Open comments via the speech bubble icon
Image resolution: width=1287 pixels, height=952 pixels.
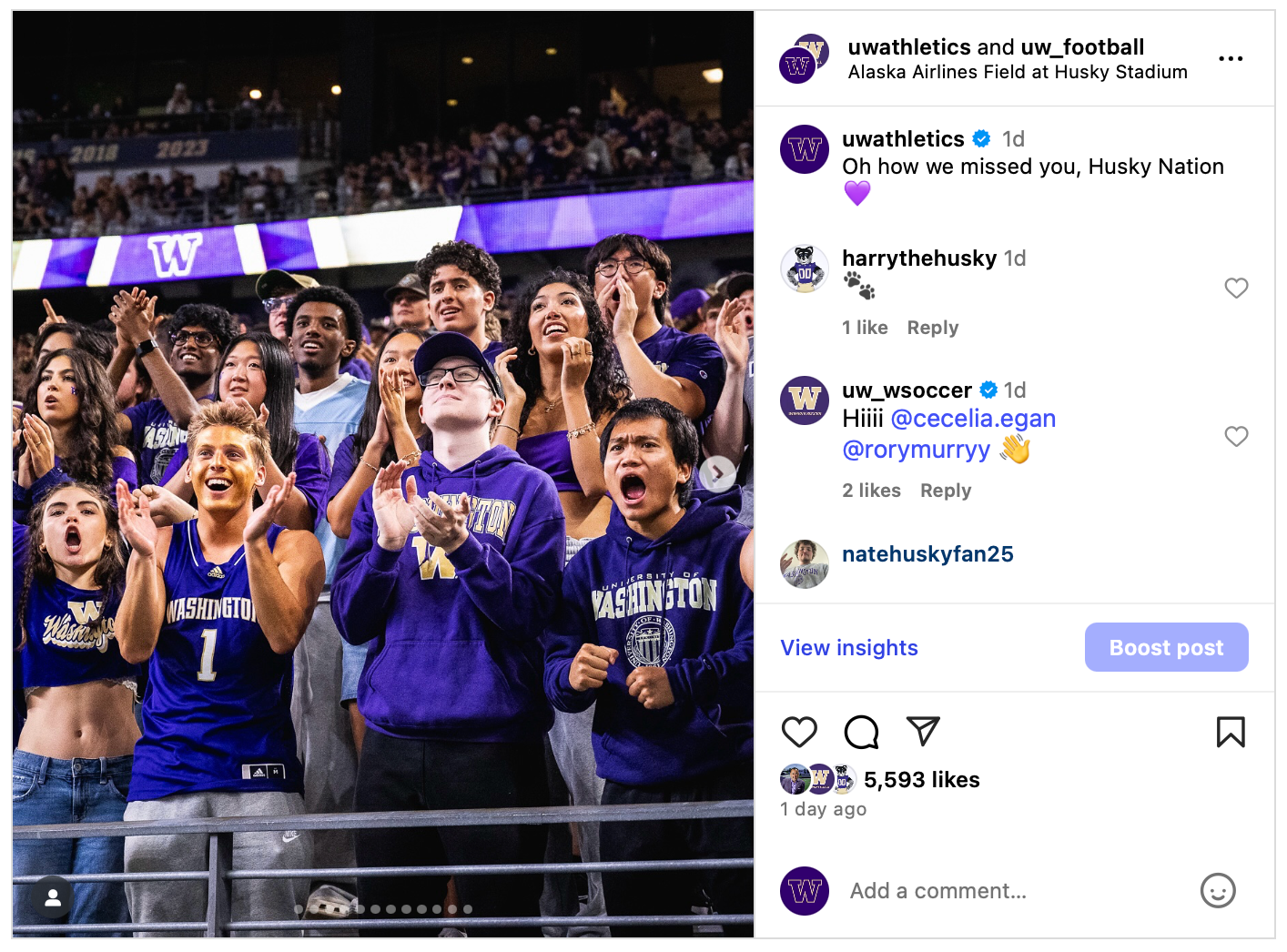coord(861,732)
